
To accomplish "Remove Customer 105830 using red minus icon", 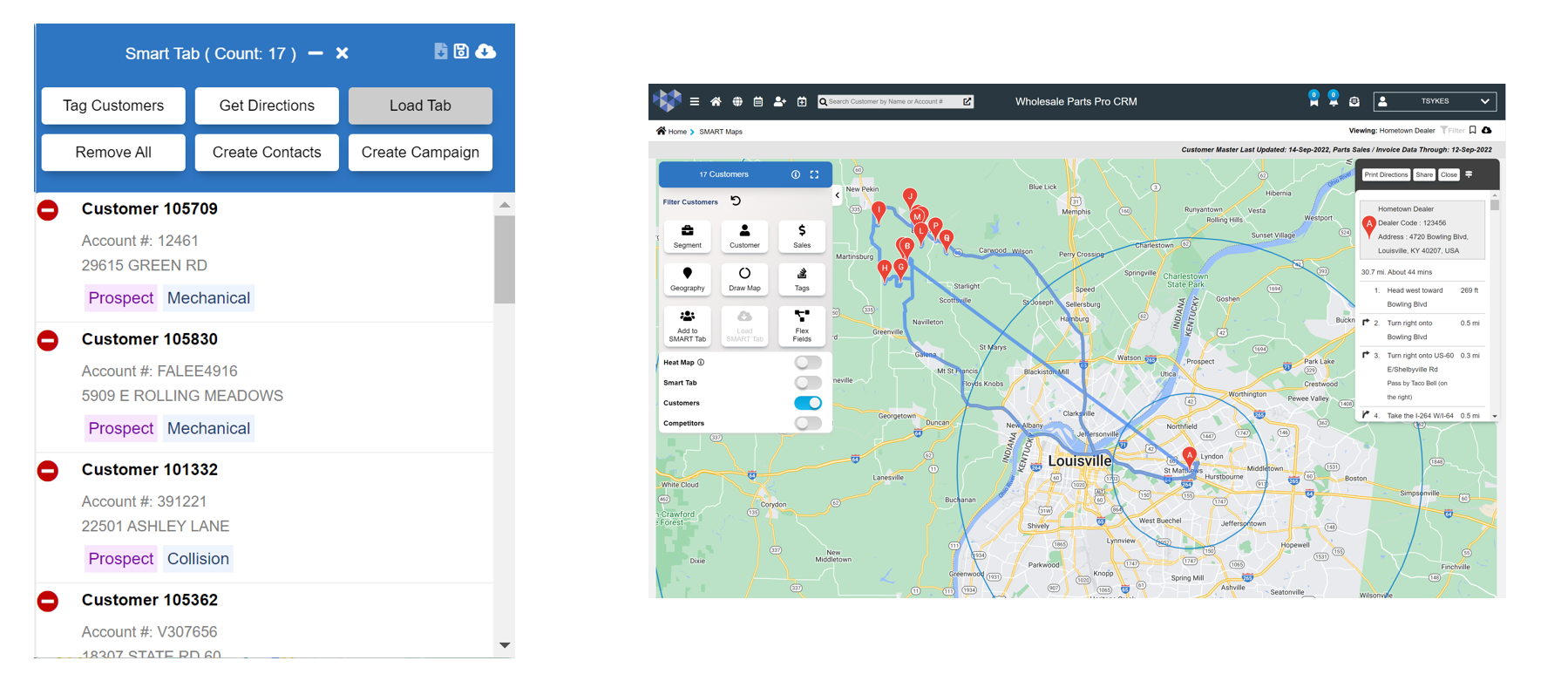I will pyautogui.click(x=48, y=340).
